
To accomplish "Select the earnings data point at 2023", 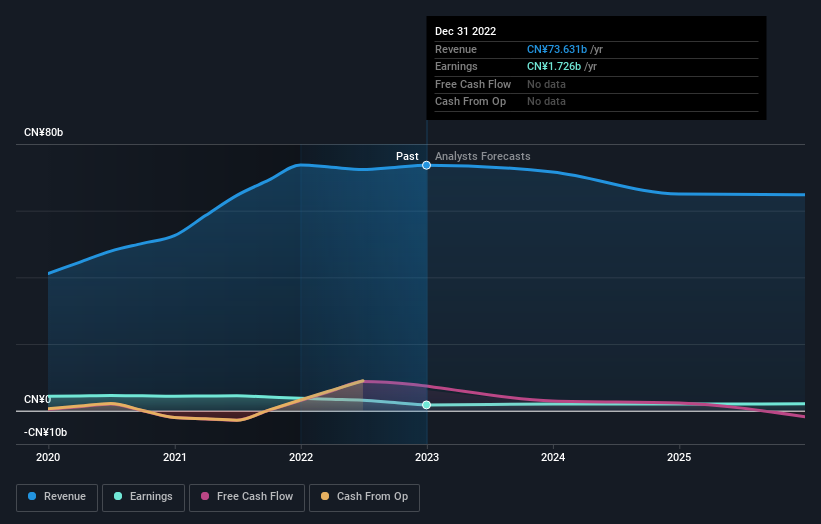I will click(426, 405).
